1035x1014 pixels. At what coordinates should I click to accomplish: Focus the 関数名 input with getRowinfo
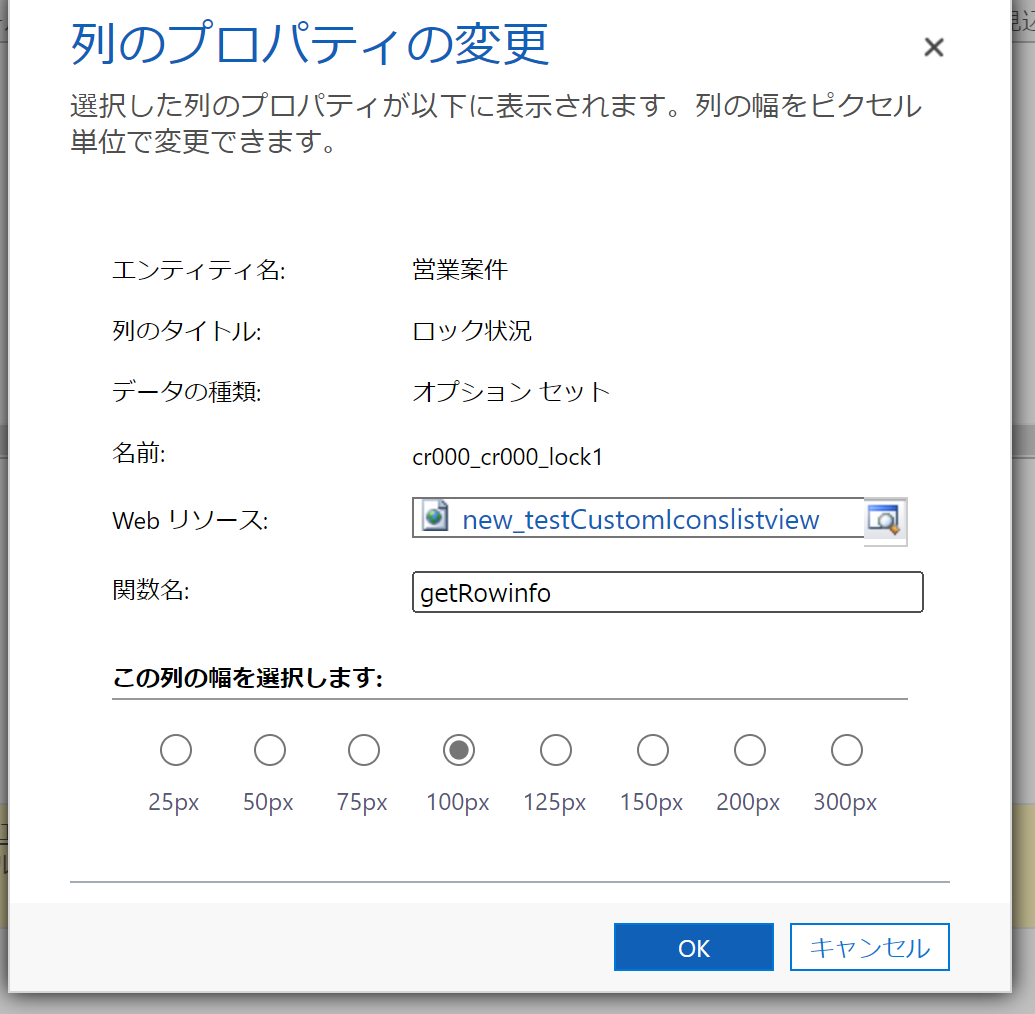[667, 592]
